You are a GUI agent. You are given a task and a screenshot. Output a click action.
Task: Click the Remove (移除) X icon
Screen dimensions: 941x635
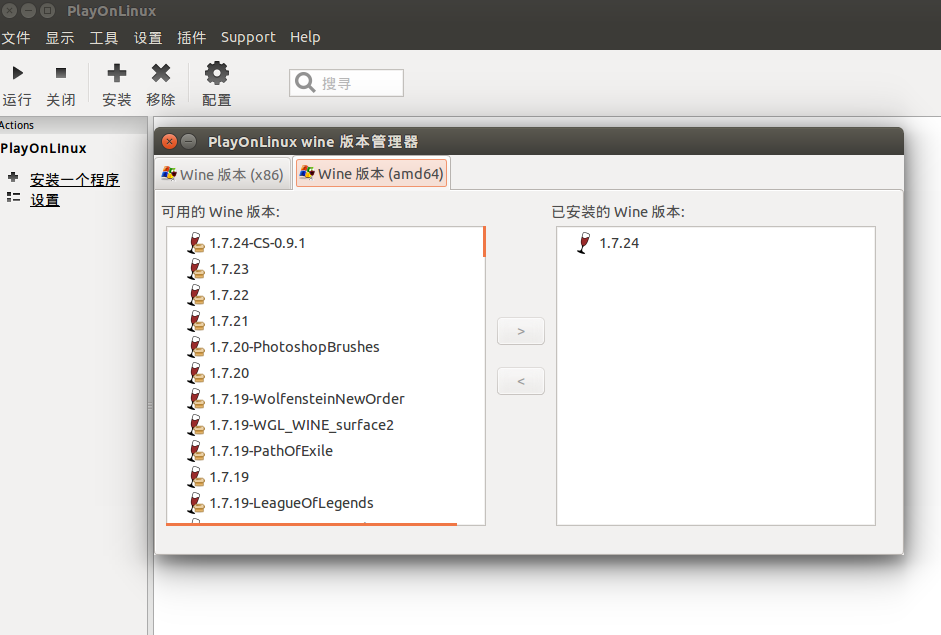(160, 73)
